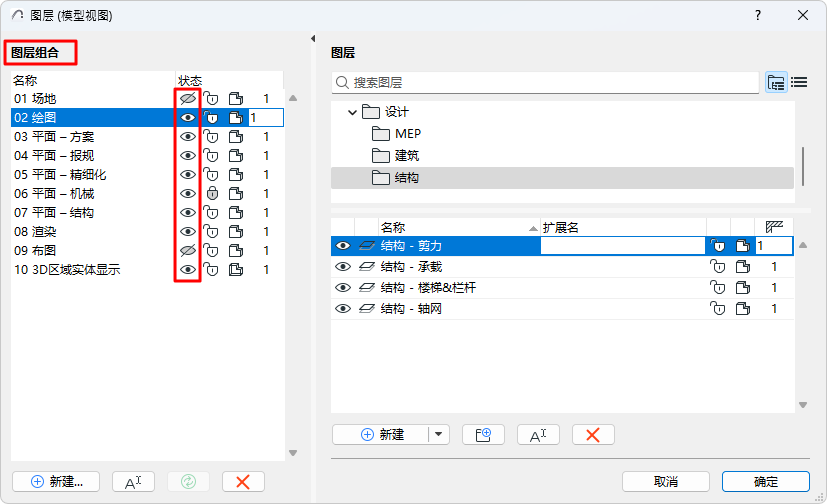827x504 pixels.
Task: Click extension name field of 结构 - 剪力
Action: [x=622, y=246]
